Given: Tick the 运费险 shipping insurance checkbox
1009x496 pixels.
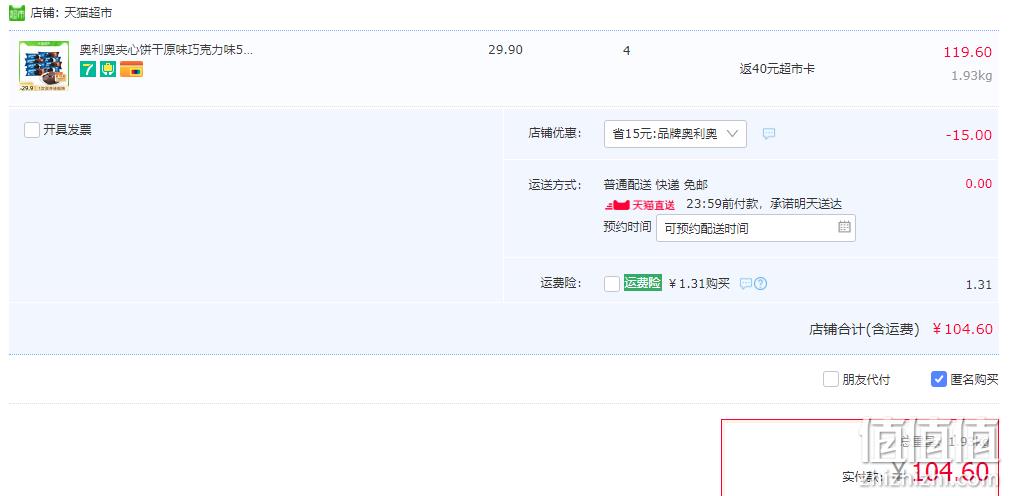Looking at the screenshot, I should coord(612,284).
